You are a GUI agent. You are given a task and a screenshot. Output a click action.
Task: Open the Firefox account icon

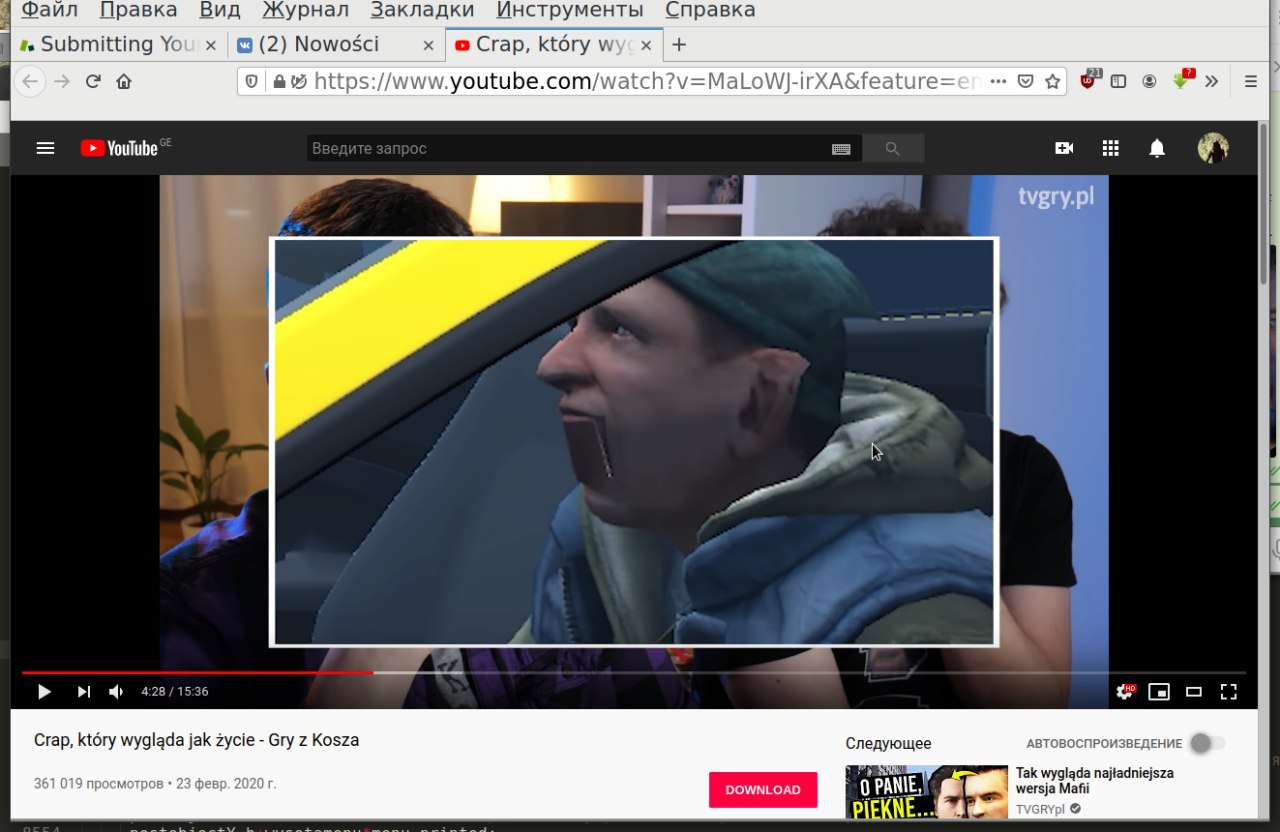(x=1150, y=81)
